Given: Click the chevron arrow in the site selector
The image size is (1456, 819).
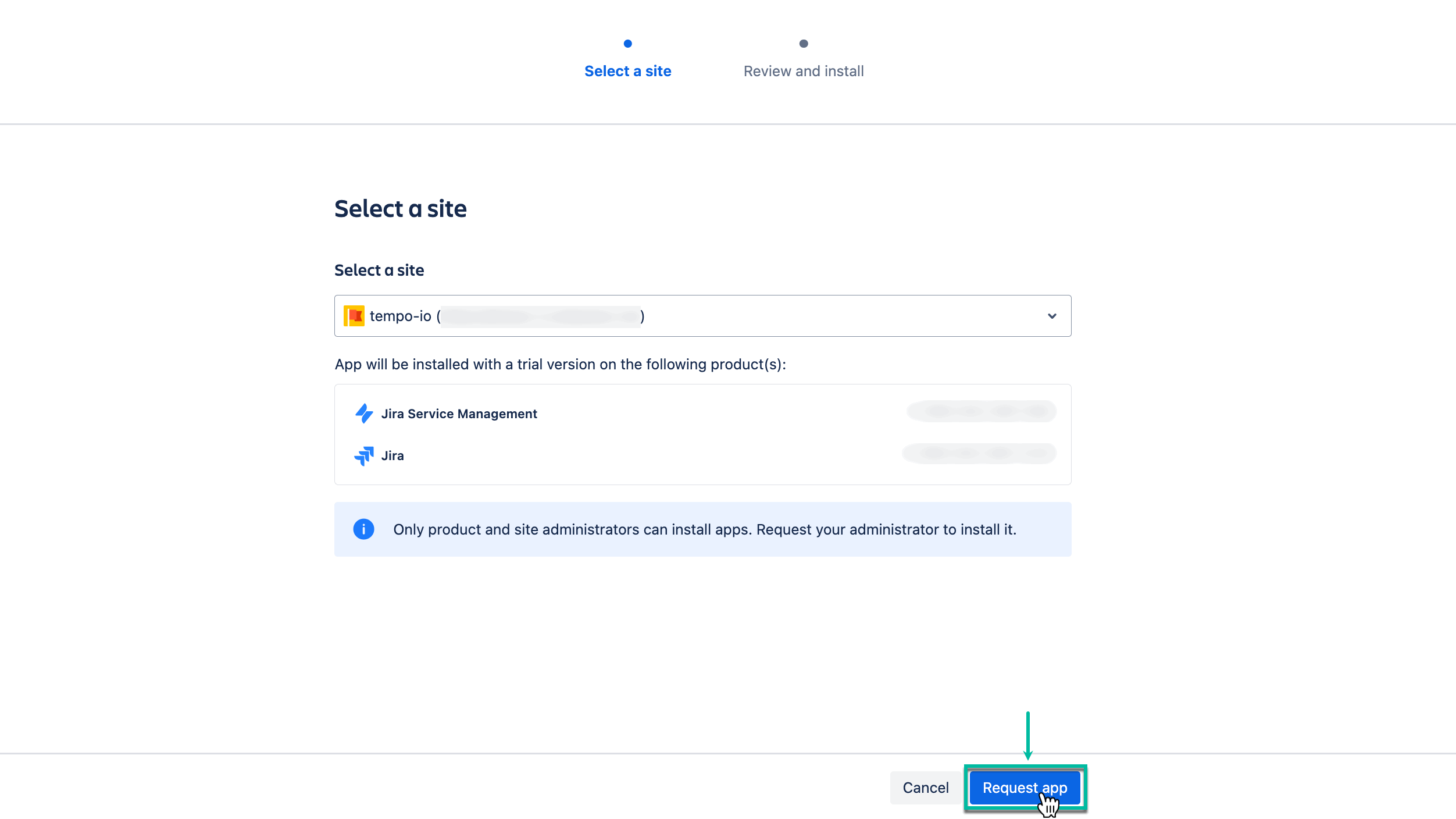Looking at the screenshot, I should point(1051,316).
